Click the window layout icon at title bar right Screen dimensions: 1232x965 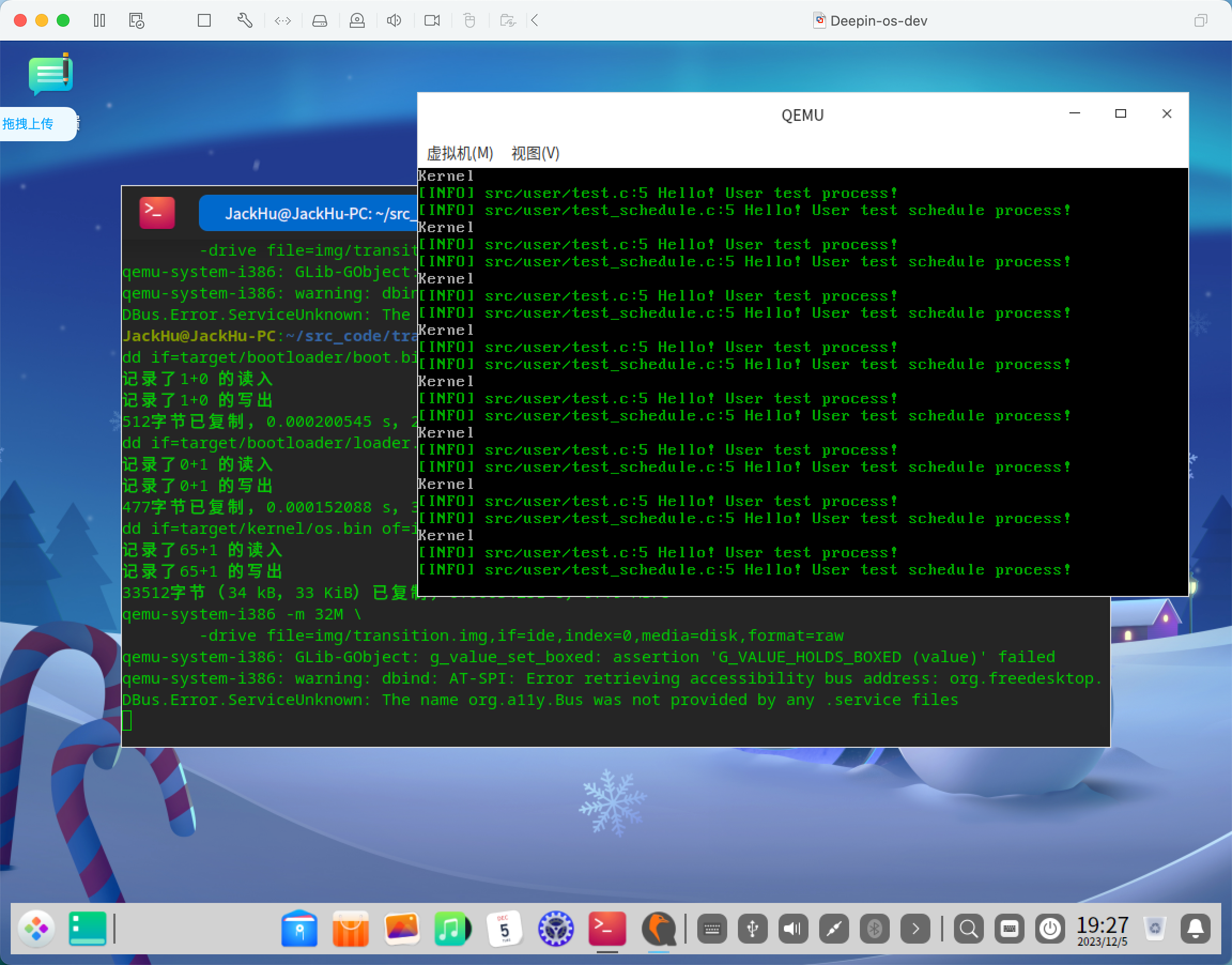(x=1201, y=21)
